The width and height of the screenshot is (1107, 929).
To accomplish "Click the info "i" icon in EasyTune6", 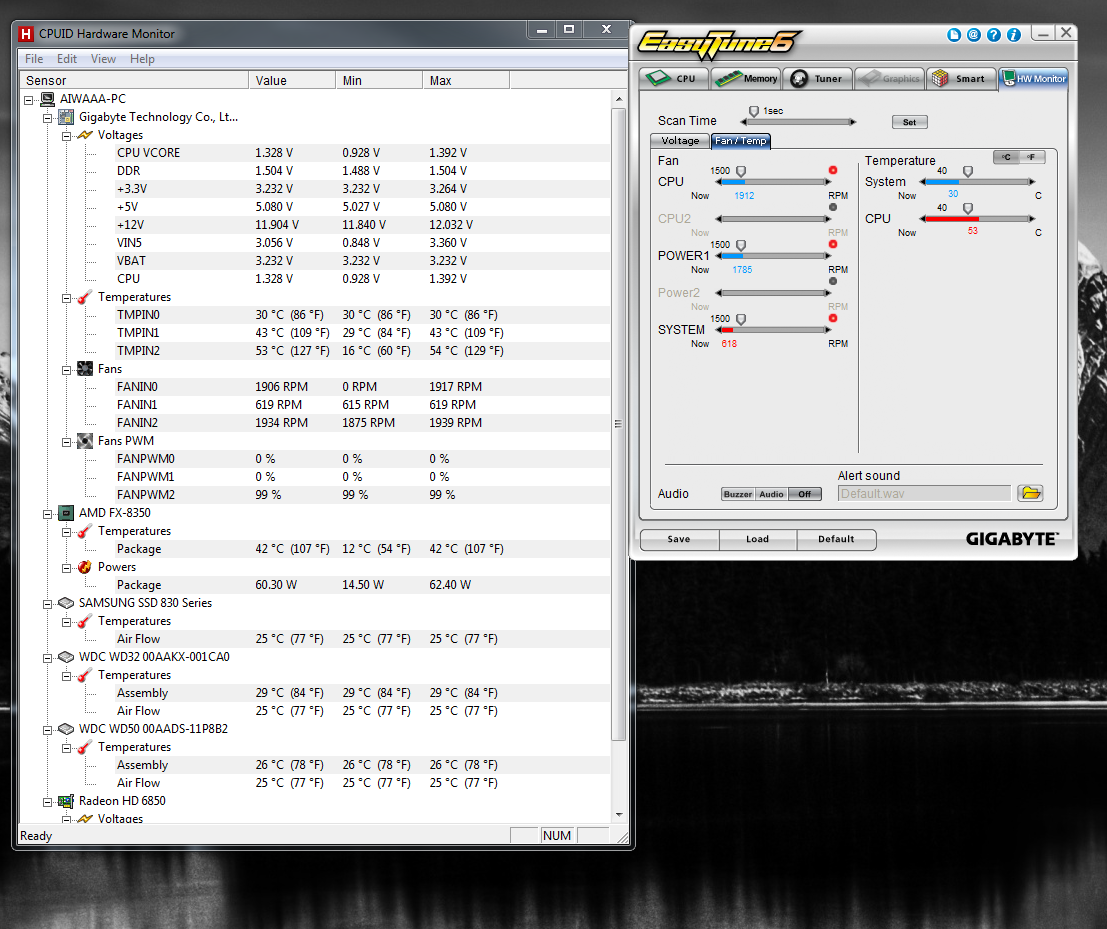I will pyautogui.click(x=1014, y=35).
